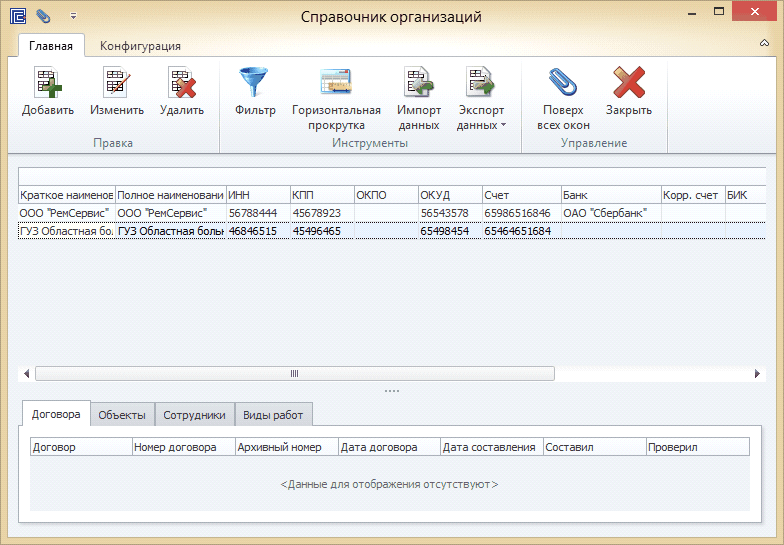
Task: Click the Изменить (Edit) record icon
Action: tap(117, 83)
